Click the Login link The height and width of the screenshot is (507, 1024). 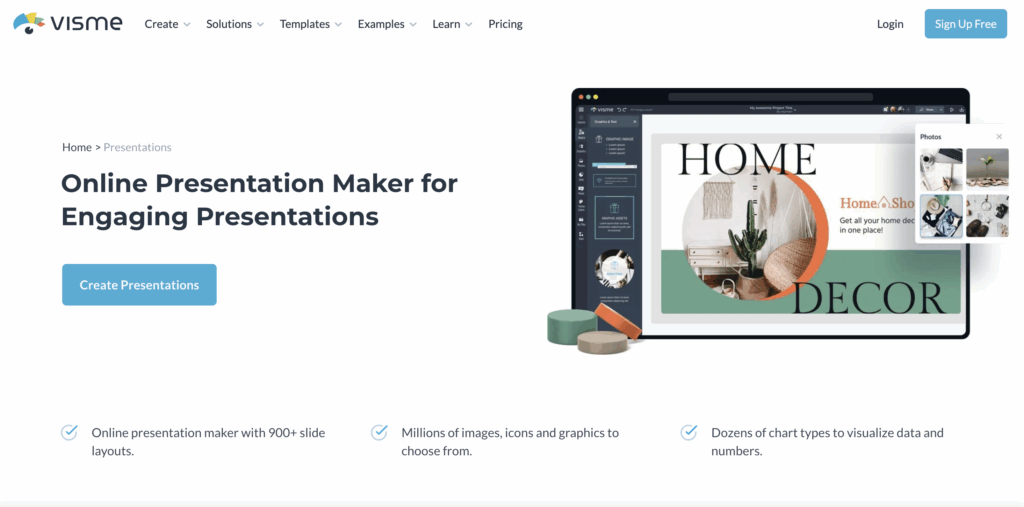pyautogui.click(x=889, y=24)
